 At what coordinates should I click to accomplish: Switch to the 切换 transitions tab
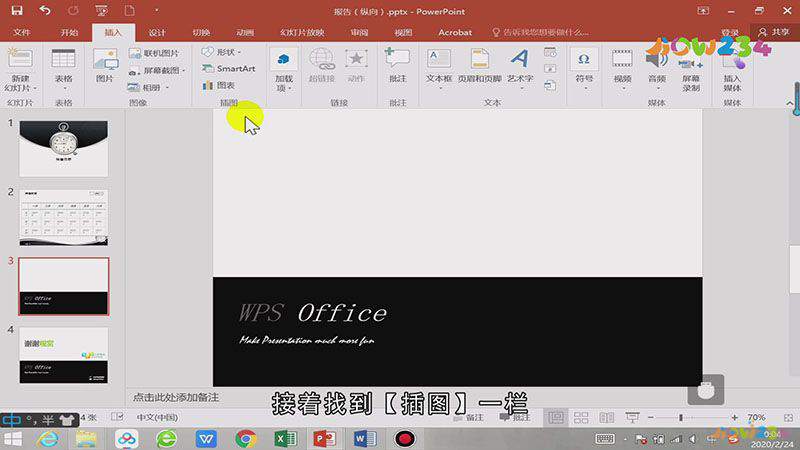(201, 32)
